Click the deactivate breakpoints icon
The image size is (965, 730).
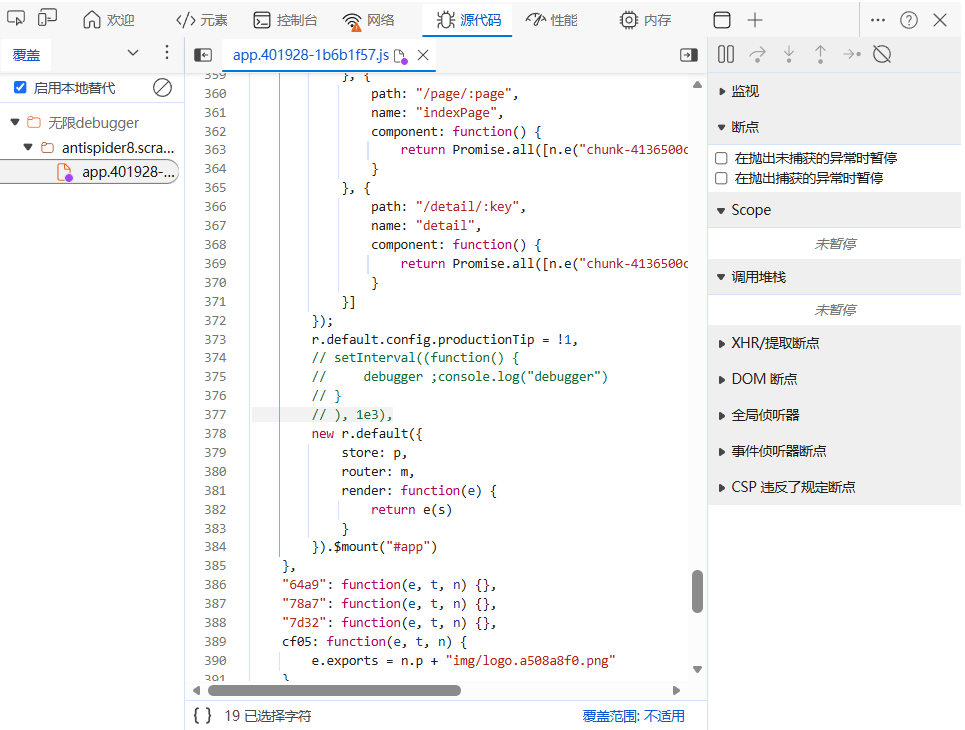pos(882,54)
